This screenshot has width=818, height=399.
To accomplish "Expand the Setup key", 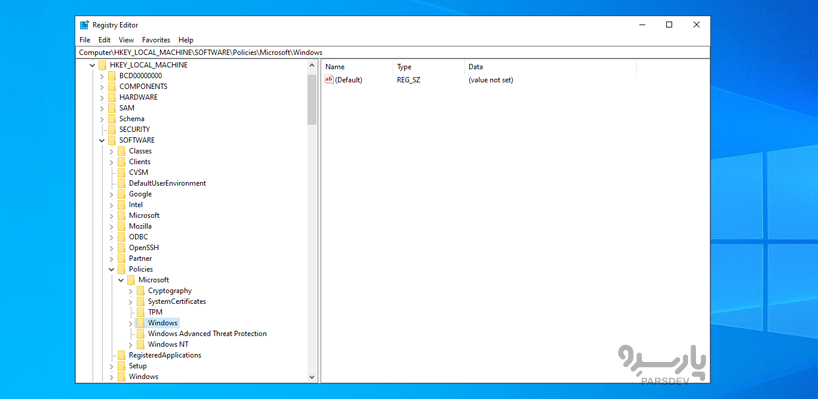I will [111, 366].
